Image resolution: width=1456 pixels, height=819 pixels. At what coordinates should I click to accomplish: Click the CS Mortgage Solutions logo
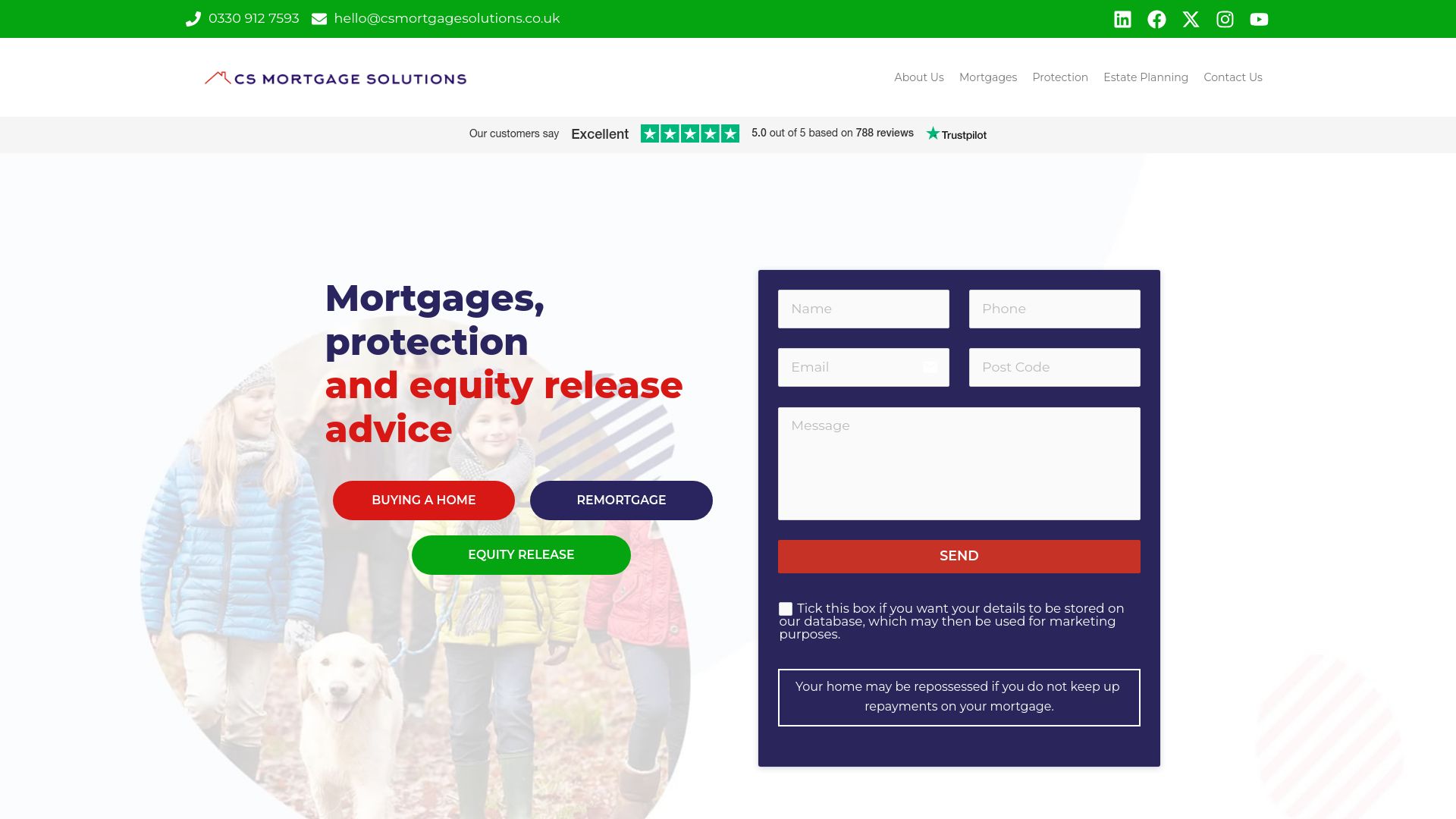[x=335, y=77]
